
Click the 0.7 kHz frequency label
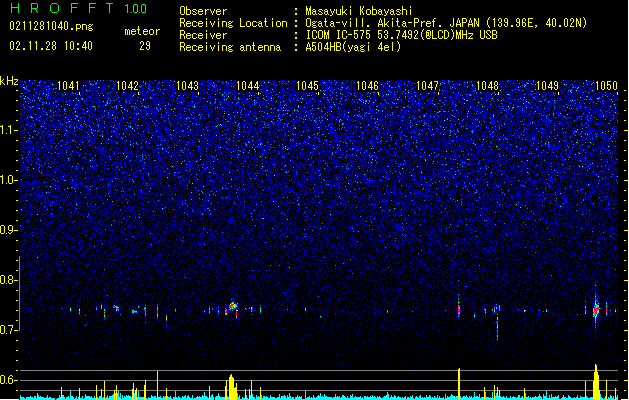(x=8, y=330)
